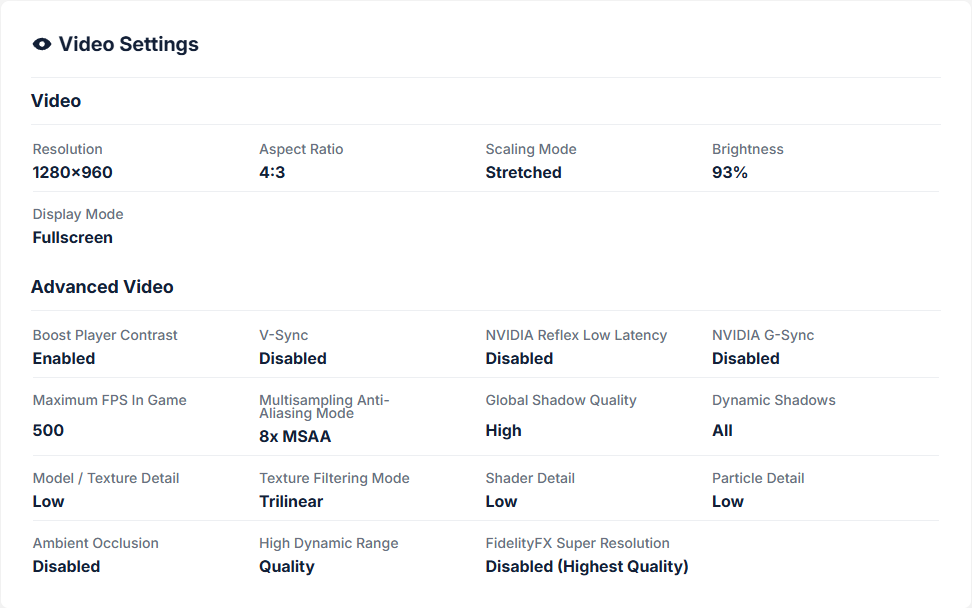This screenshot has height=608, width=972.
Task: Click the Maximum FPS value 500
Action: point(48,430)
